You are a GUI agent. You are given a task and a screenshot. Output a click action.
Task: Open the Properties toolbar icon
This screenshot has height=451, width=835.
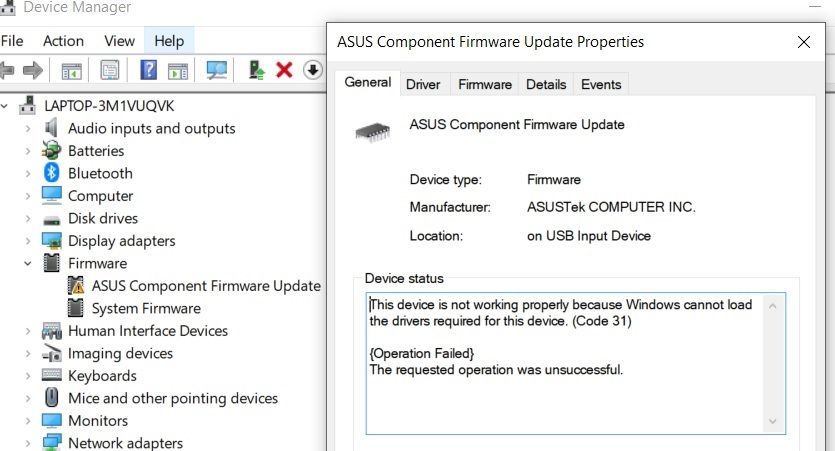(x=110, y=70)
